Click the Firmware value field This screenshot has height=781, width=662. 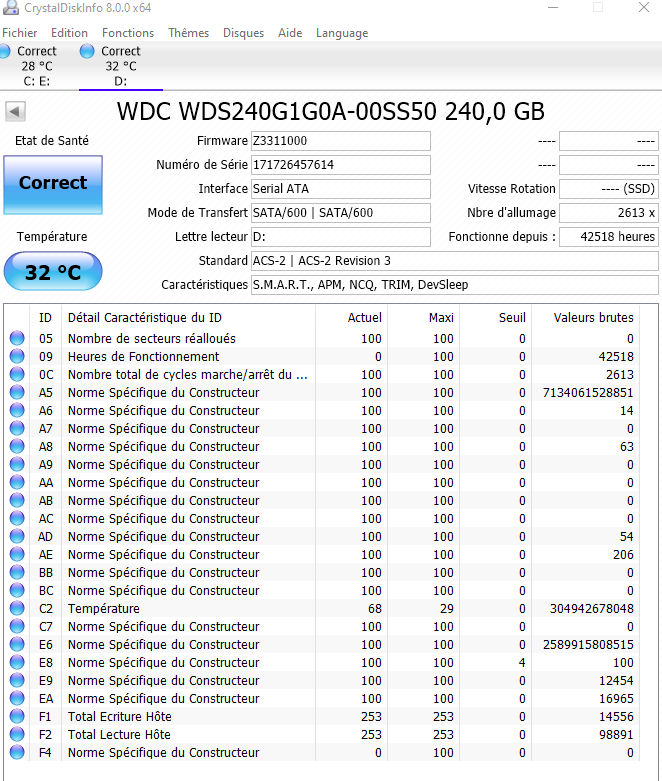340,141
